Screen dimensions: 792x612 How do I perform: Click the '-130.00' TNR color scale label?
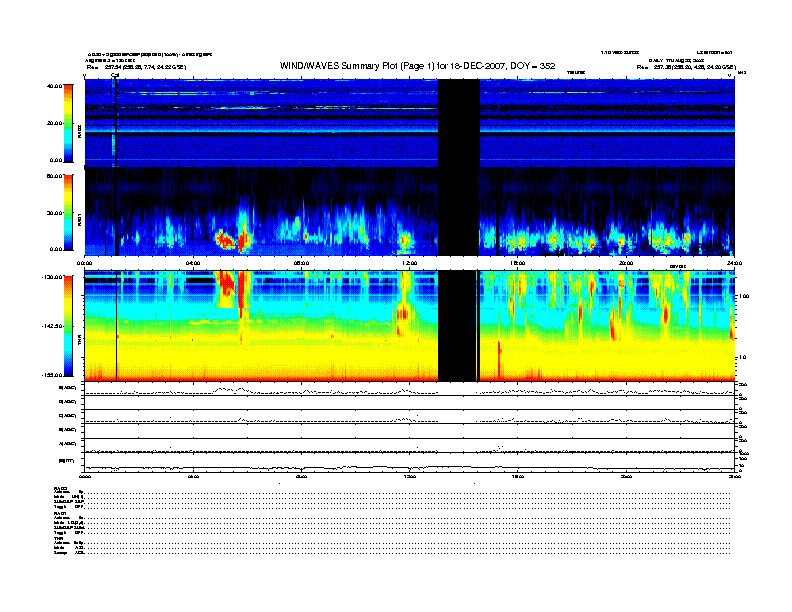(x=52, y=277)
